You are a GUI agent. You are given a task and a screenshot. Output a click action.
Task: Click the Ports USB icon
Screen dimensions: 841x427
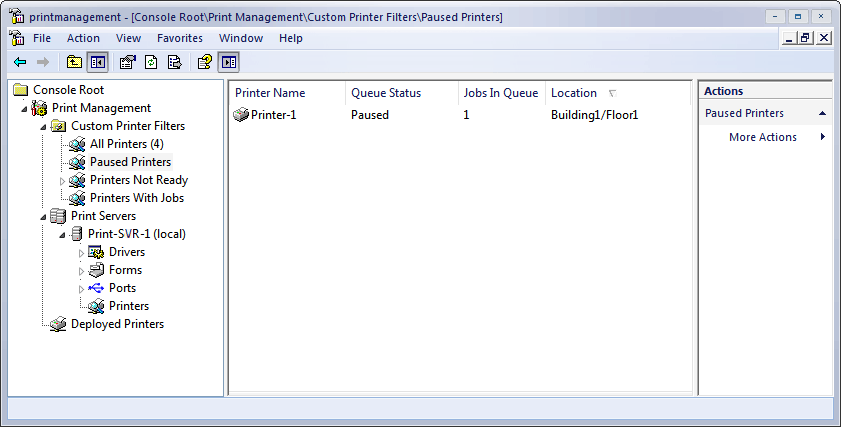[96, 288]
